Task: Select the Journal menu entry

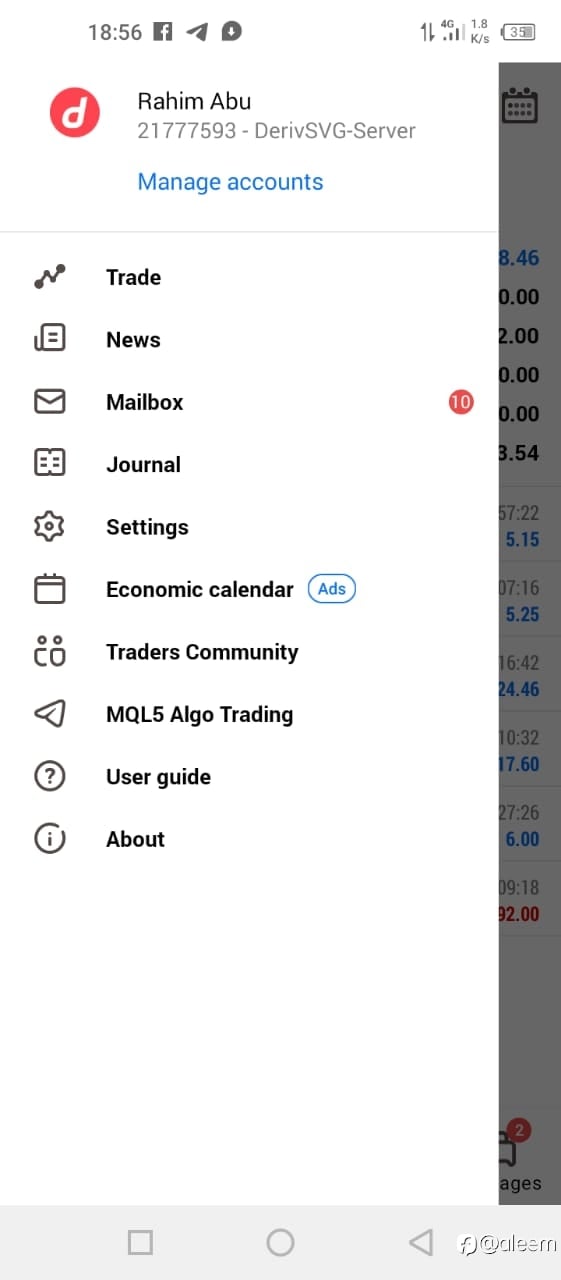Action: point(249,464)
